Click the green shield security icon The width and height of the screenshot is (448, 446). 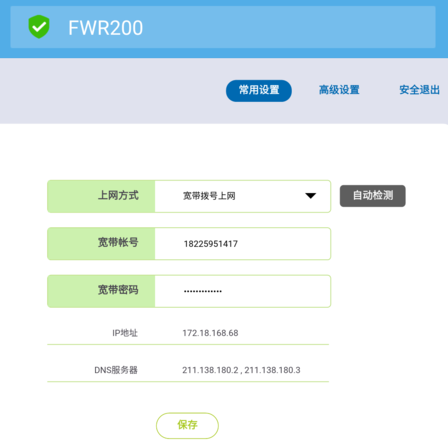39,27
